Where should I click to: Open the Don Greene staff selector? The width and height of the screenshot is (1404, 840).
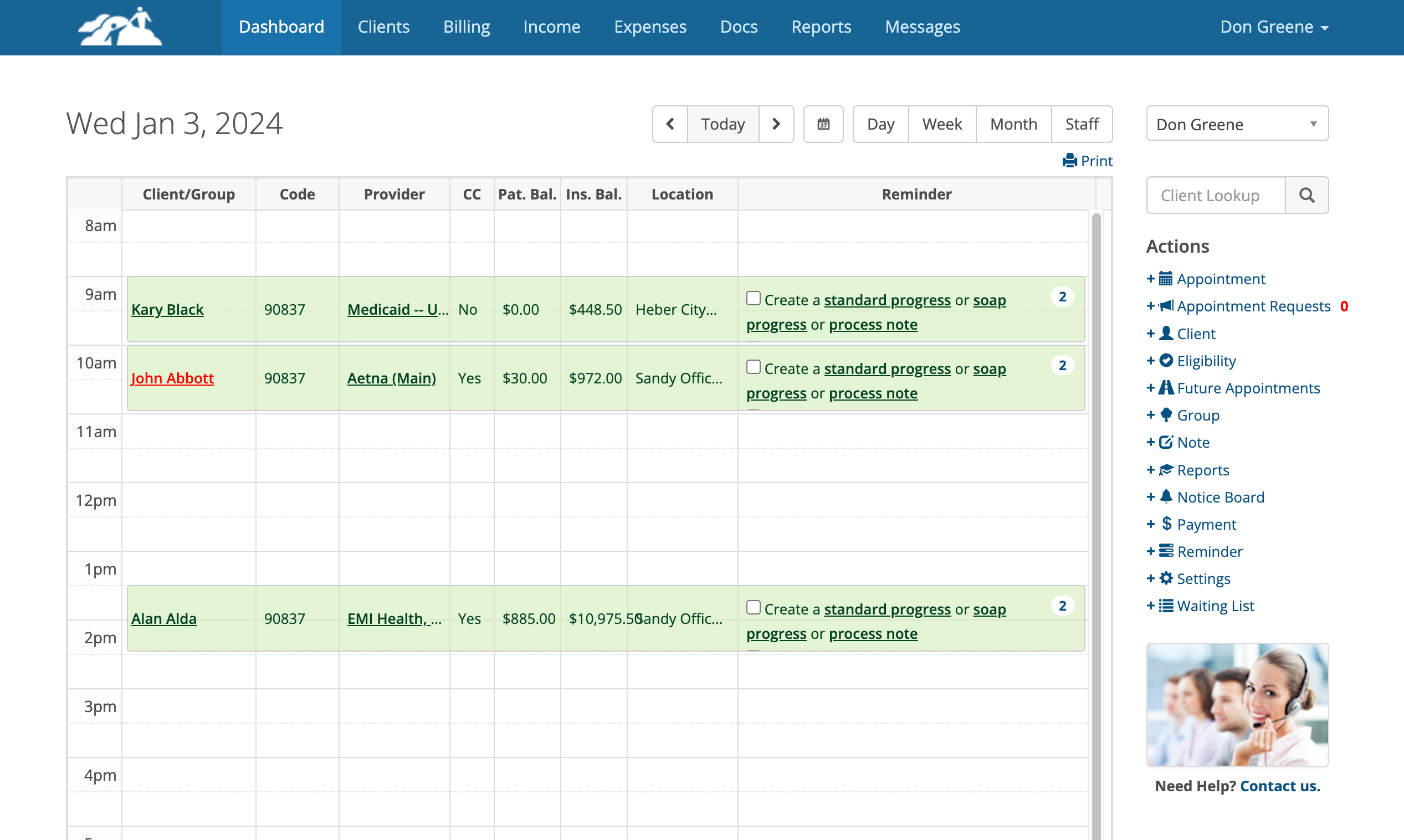1237,124
